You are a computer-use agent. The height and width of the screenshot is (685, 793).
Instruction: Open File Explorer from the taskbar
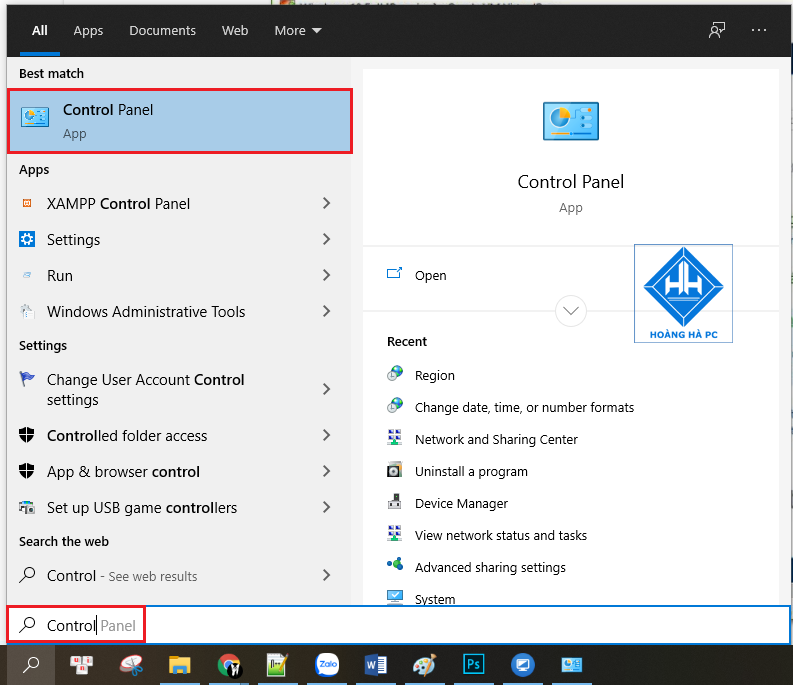(x=180, y=665)
